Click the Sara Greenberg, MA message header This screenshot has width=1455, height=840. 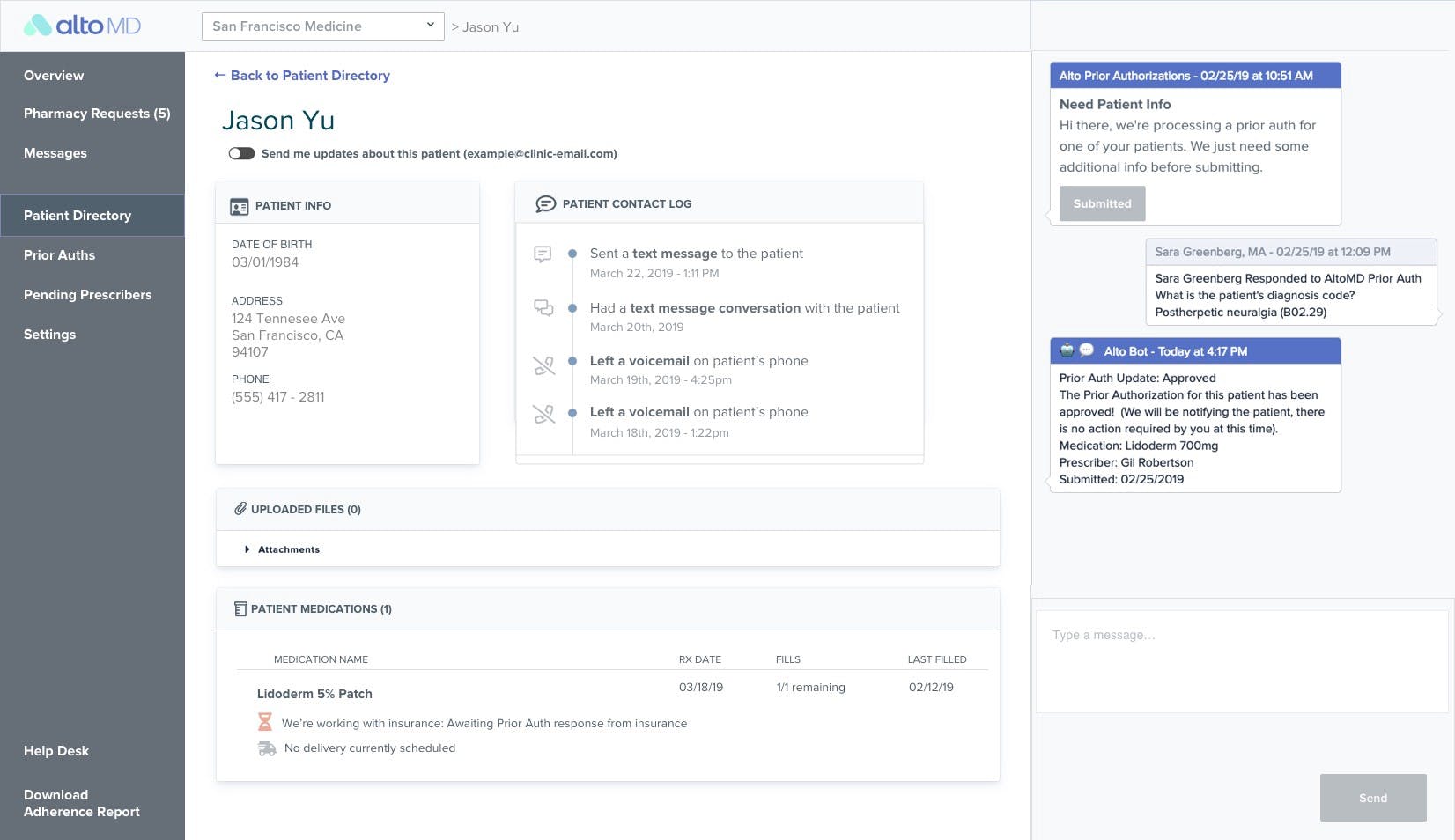[x=1291, y=252]
